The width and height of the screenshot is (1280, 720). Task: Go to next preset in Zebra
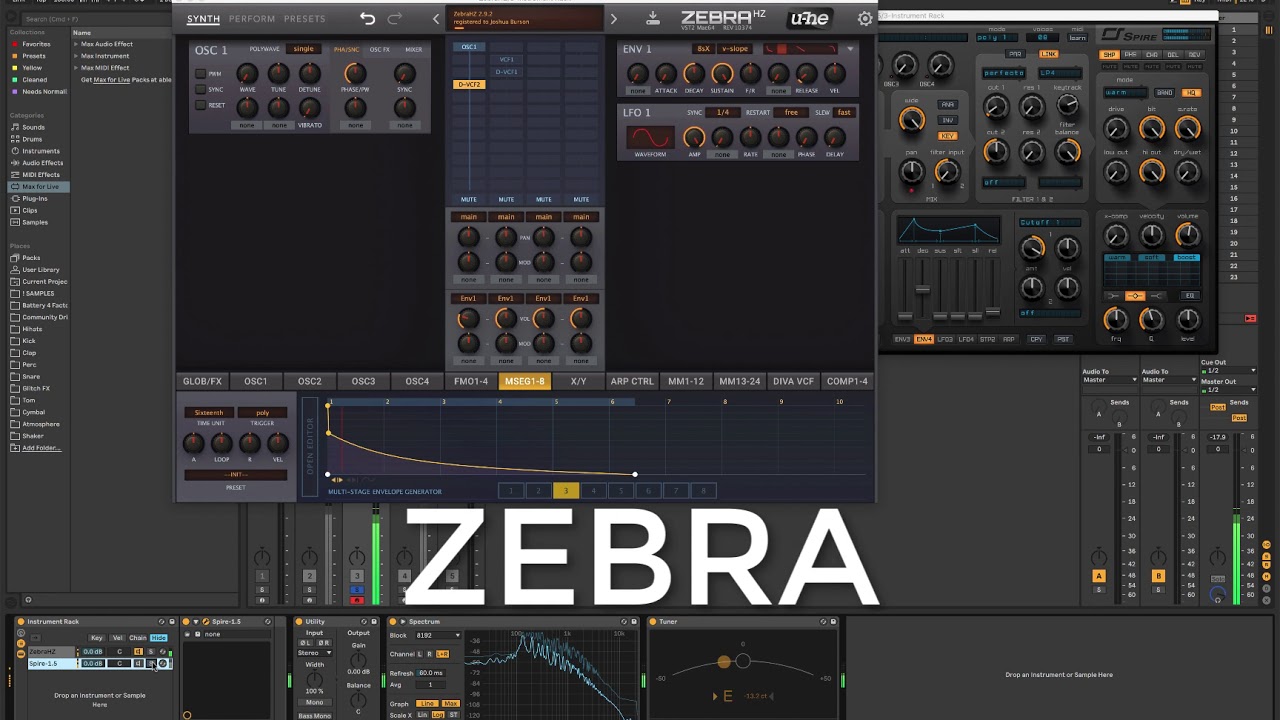pos(614,18)
